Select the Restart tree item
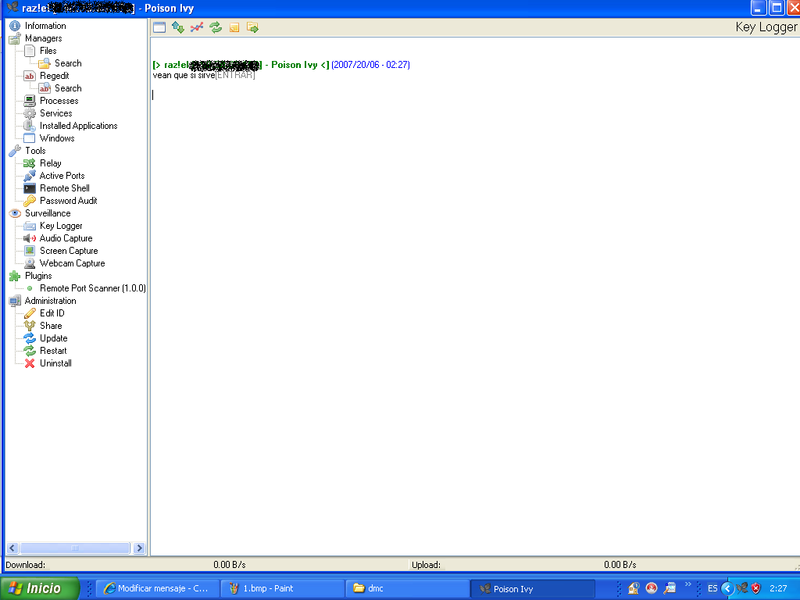The height and width of the screenshot is (600, 800). (x=53, y=351)
